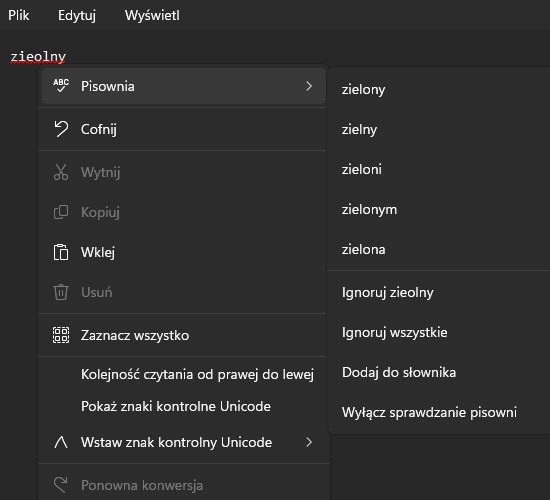This screenshot has width=550, height=500.
Task: Click the copy icon beside Kopiuj
Action: 61,212
